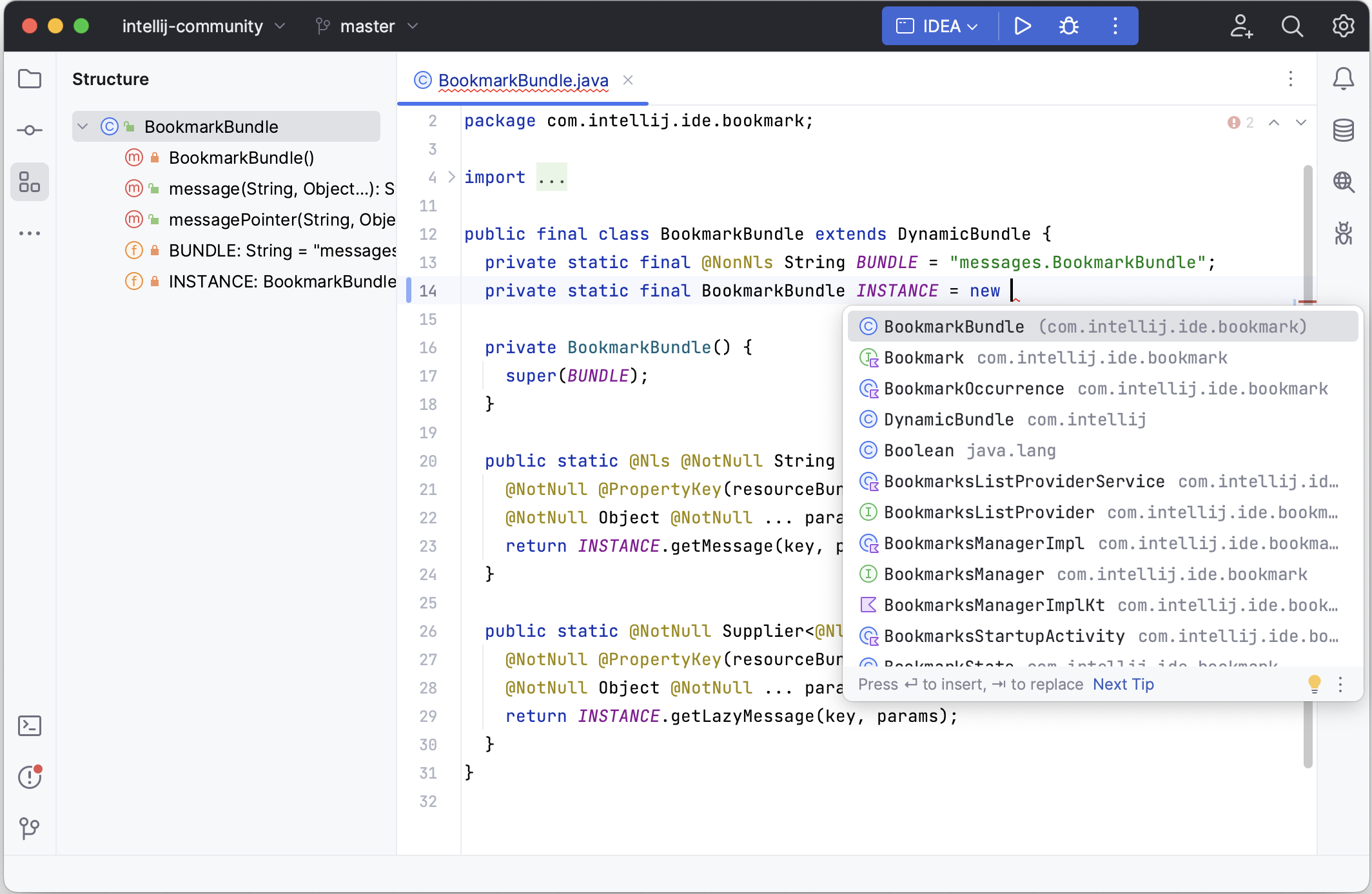This screenshot has width=1372, height=894.
Task: Open the Version Control tool window
Action: (x=30, y=829)
